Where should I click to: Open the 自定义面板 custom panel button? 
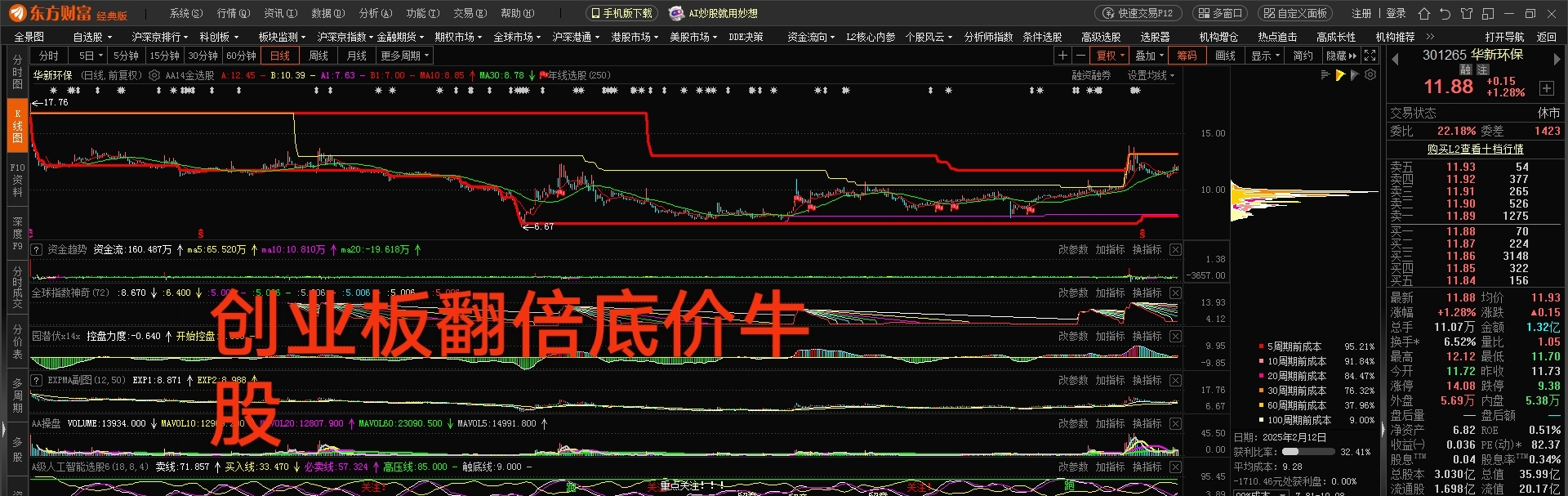[1295, 13]
